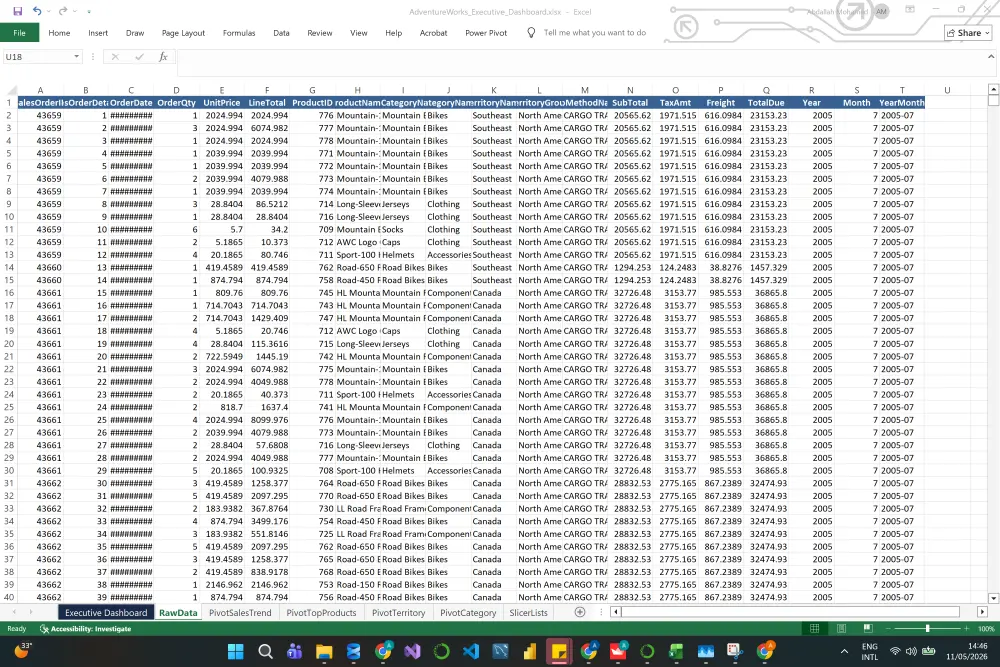Open the PivotCategory sheet tab
The width and height of the screenshot is (1000, 667).
coord(467,613)
